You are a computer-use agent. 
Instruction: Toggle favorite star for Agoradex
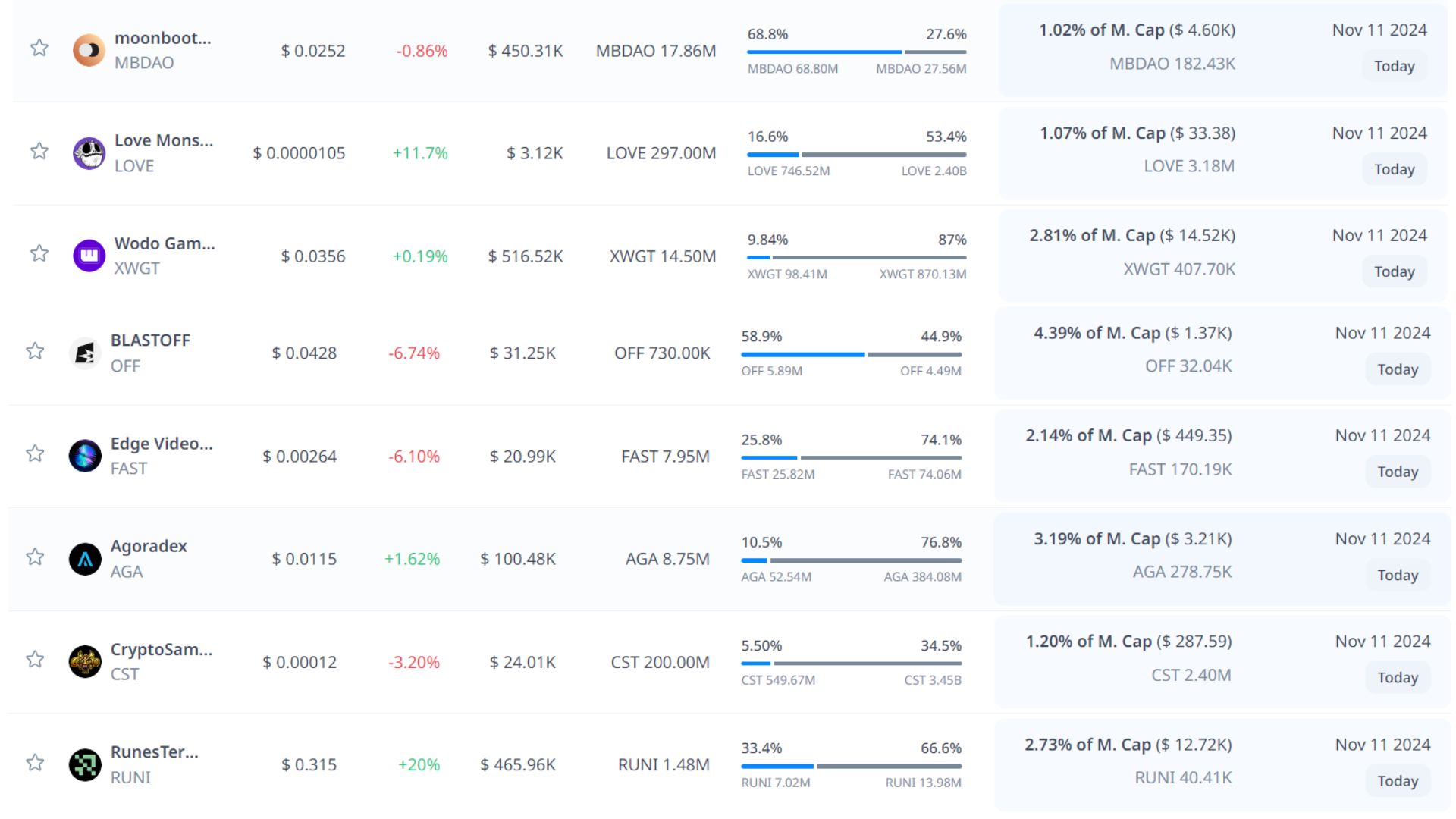click(35, 557)
